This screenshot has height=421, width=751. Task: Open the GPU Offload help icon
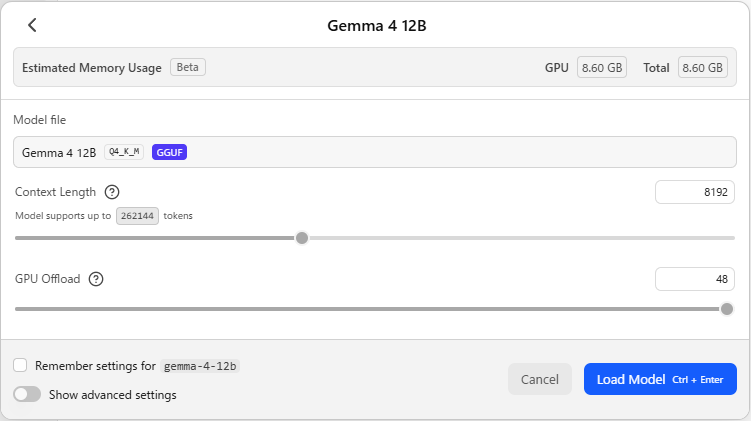[96, 279]
